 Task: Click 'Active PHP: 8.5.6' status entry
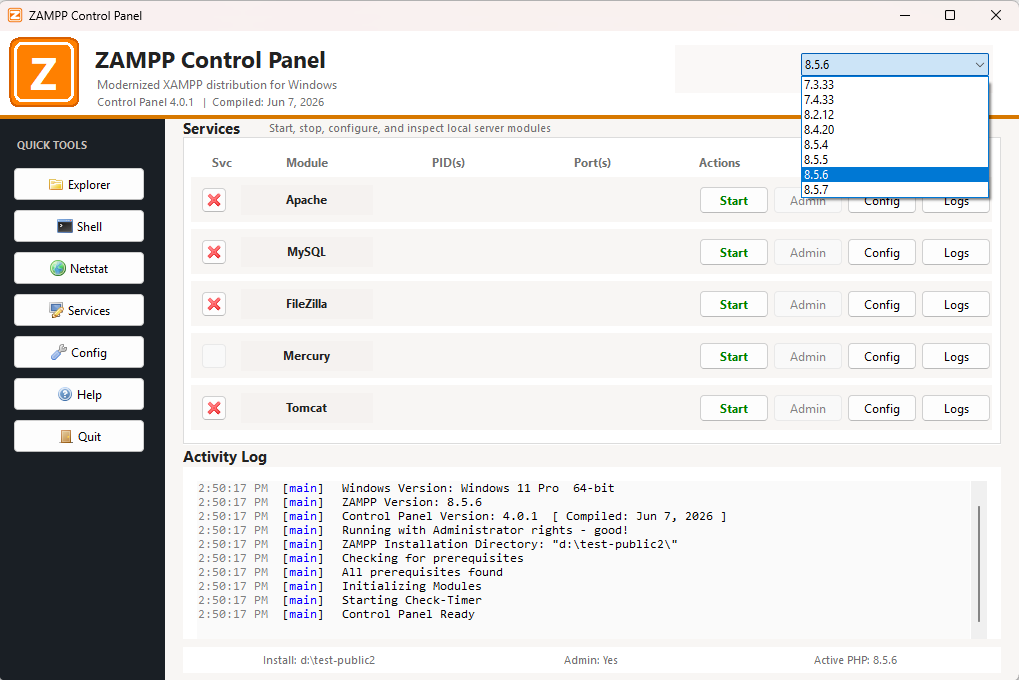coord(855,660)
